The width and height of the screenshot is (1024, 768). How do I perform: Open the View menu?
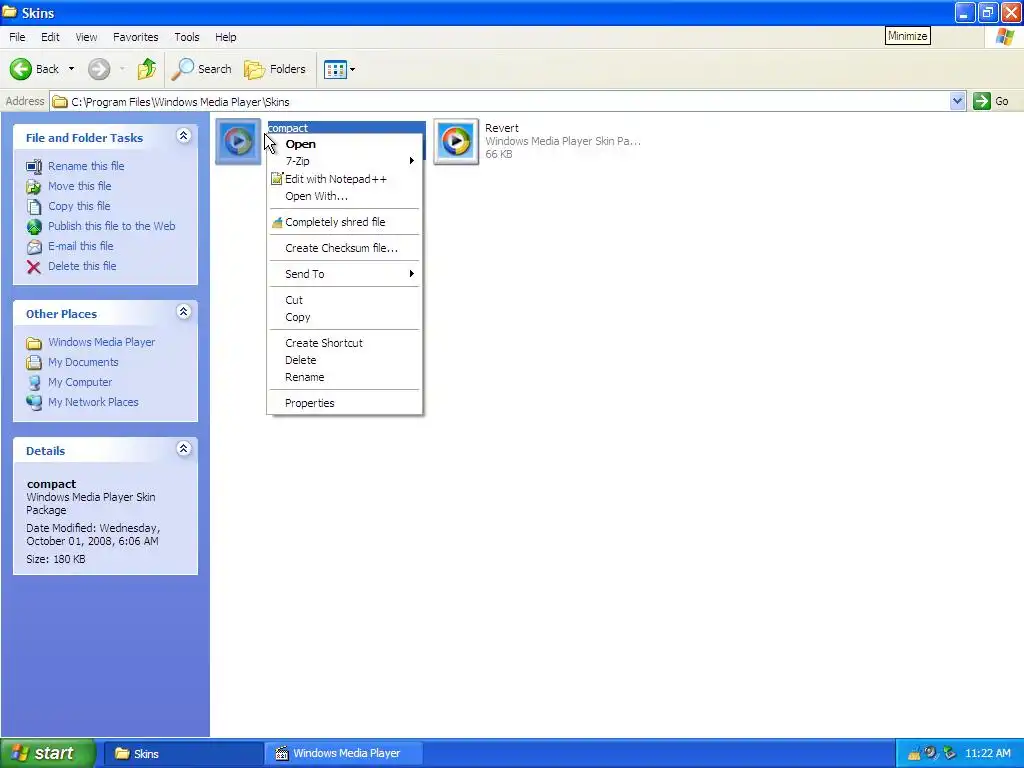tap(86, 37)
